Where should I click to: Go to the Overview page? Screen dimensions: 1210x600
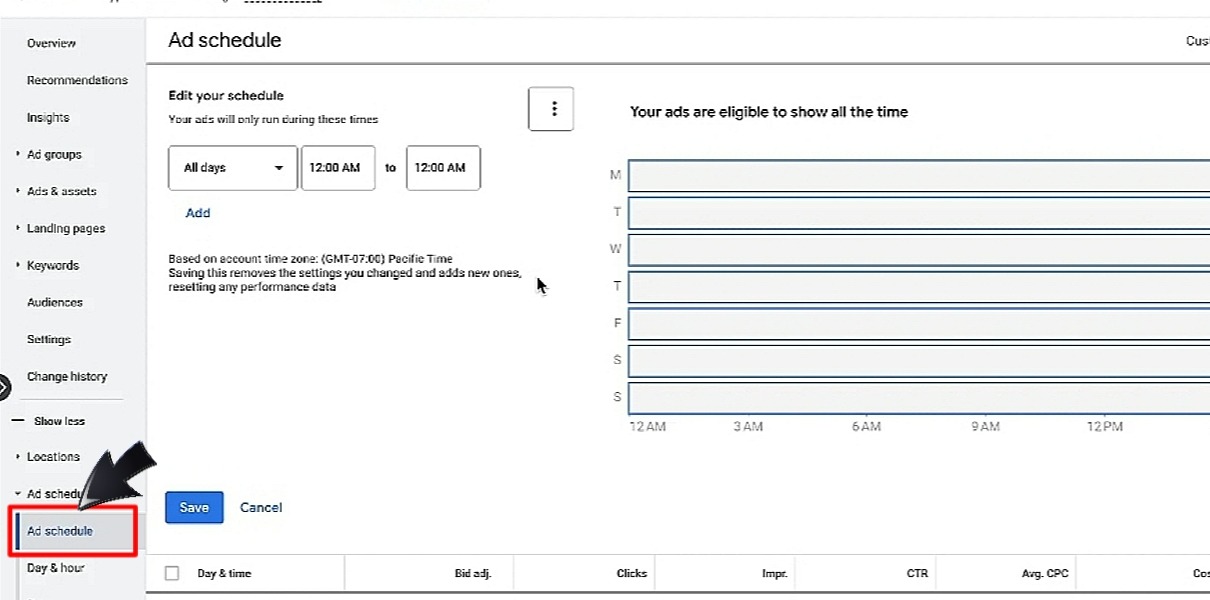51,43
